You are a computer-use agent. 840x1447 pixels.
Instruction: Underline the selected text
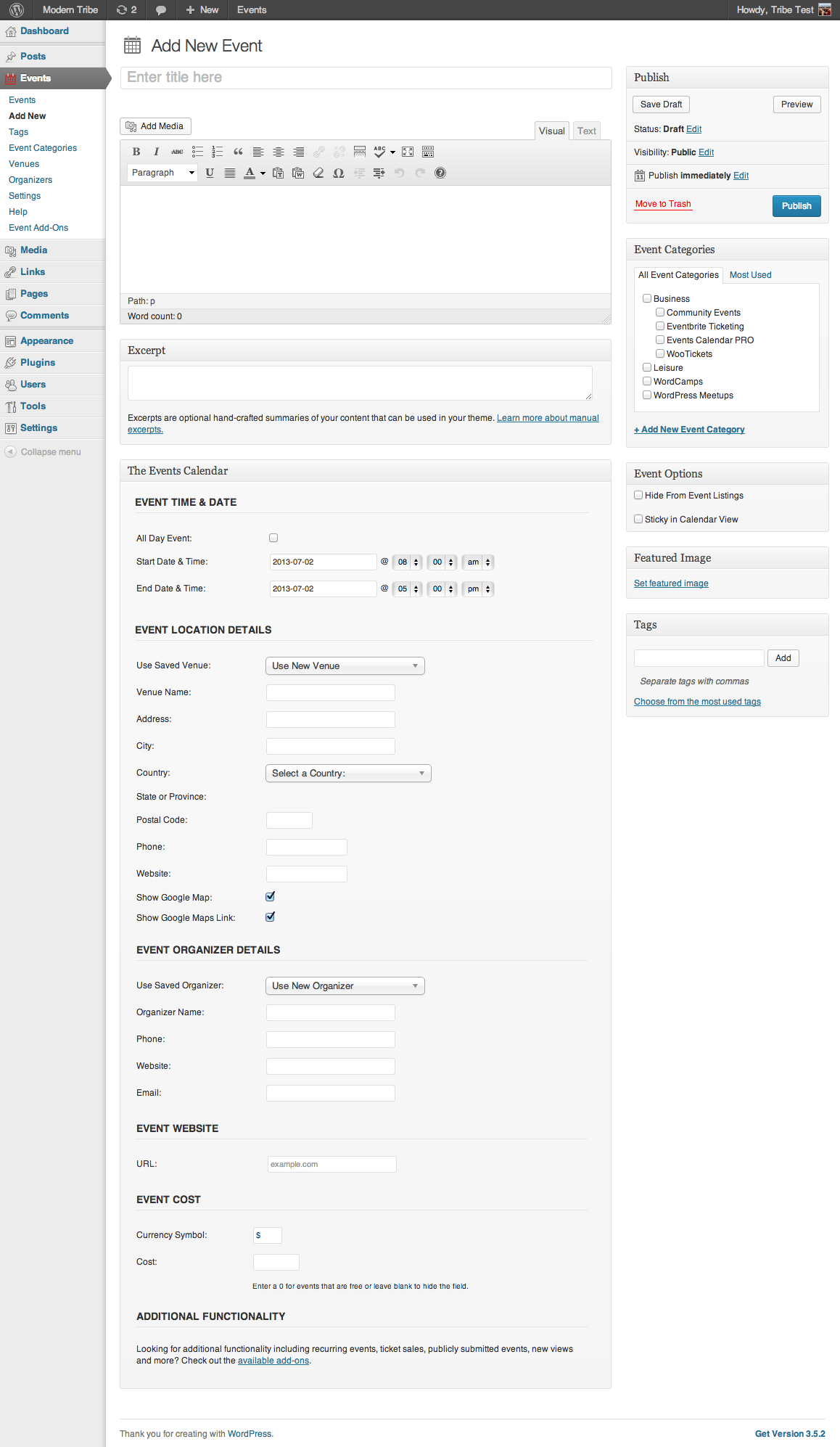click(210, 173)
